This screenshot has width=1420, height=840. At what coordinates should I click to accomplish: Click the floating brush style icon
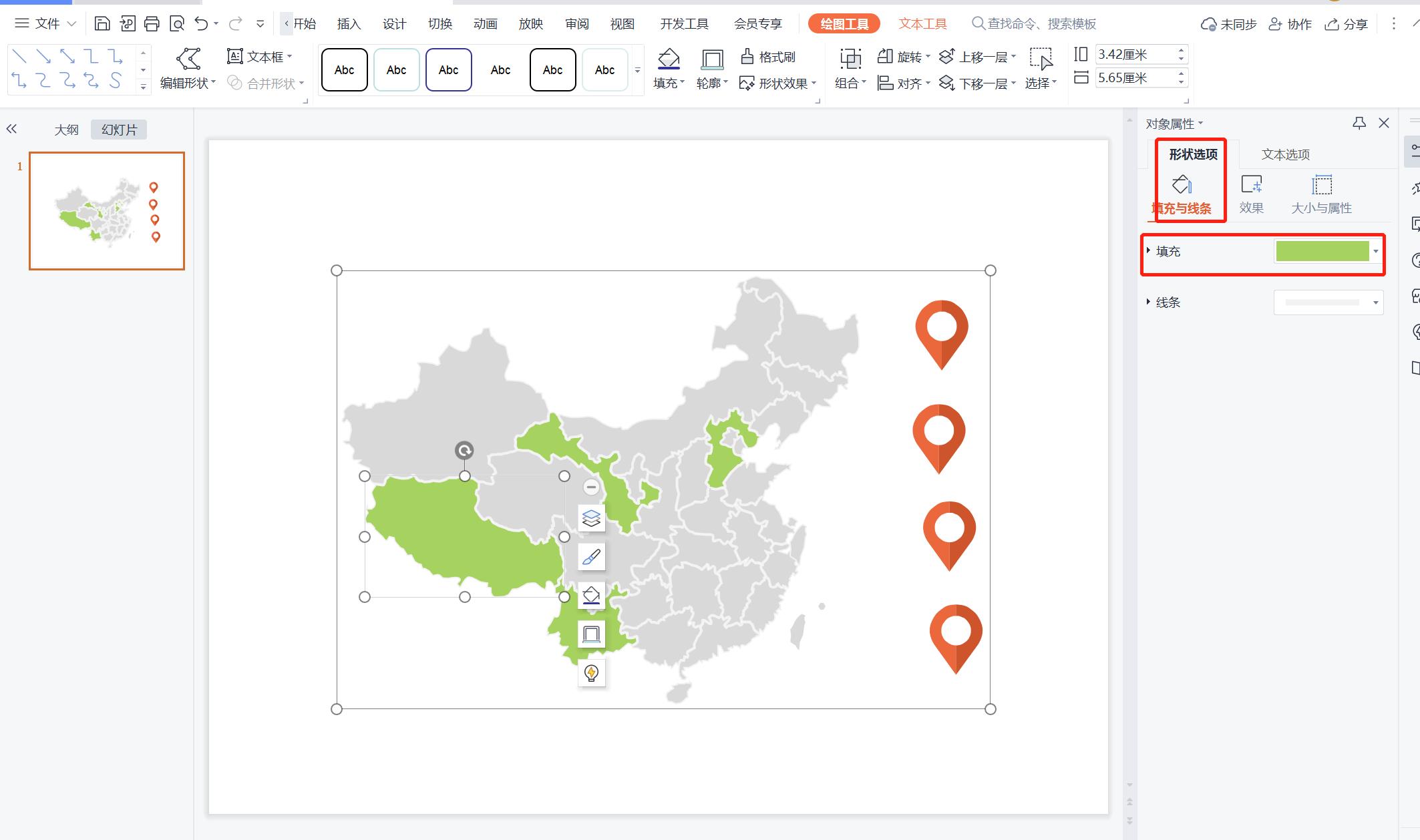pos(591,557)
